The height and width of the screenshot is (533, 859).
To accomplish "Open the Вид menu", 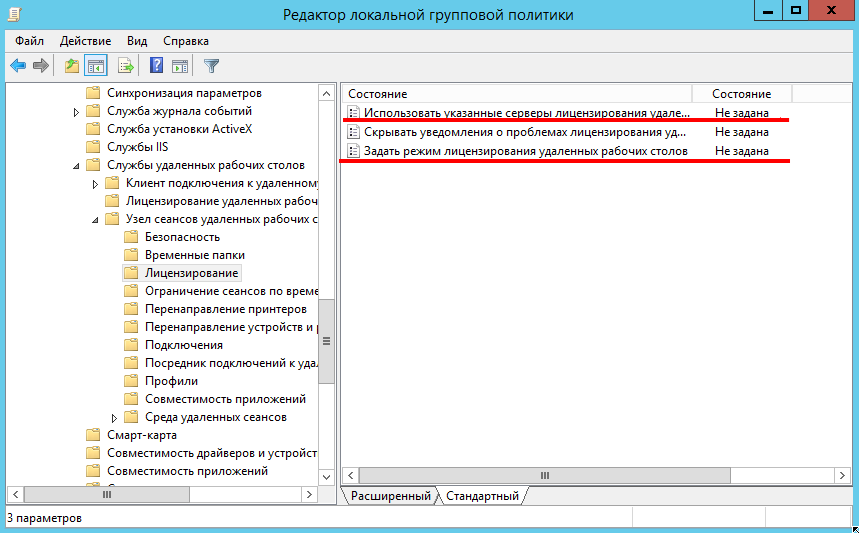I will pyautogui.click(x=137, y=41).
